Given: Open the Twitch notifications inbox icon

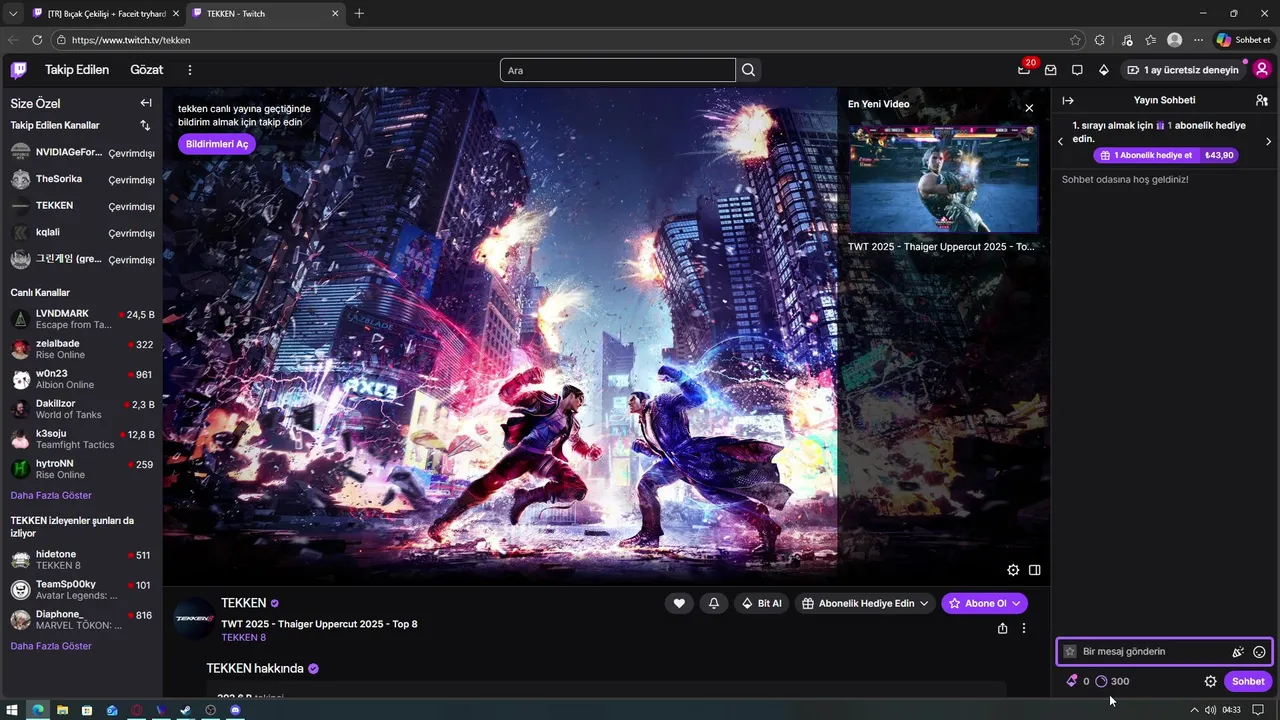Looking at the screenshot, I should click(1051, 70).
